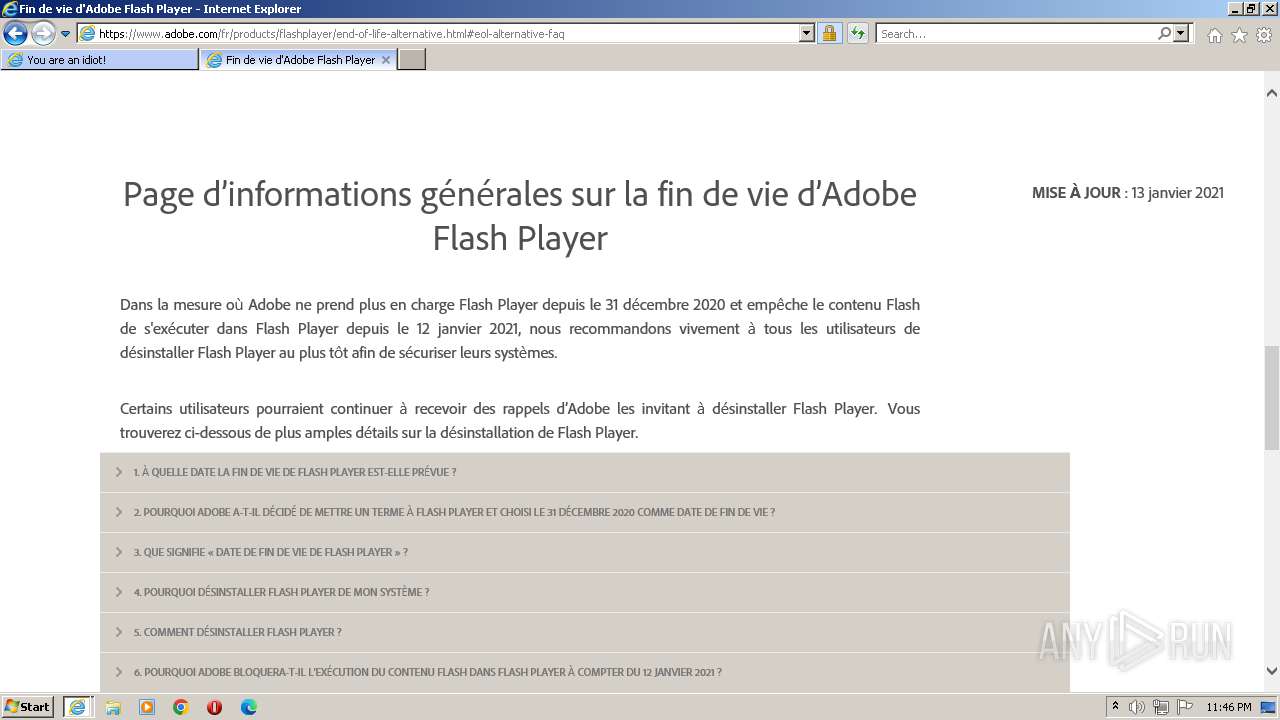Open the address bar autocomplete dropdown
This screenshot has width=1280, height=720.
(x=807, y=33)
